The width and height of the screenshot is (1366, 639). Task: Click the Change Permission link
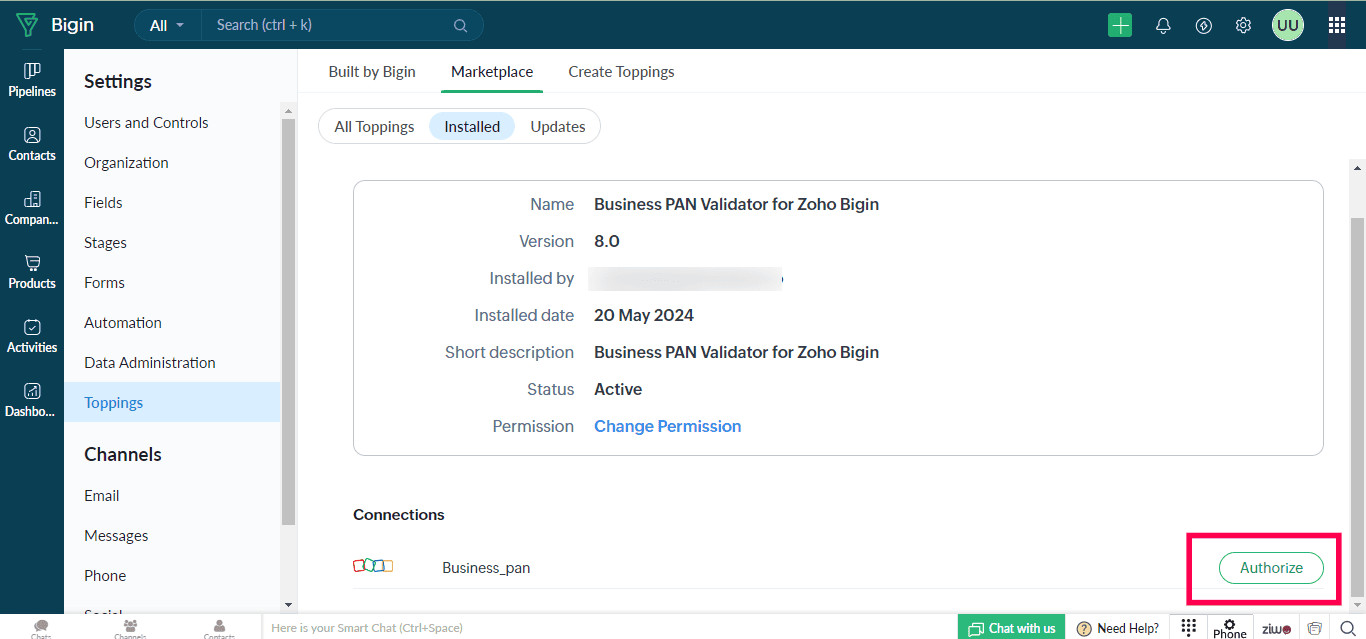point(668,426)
